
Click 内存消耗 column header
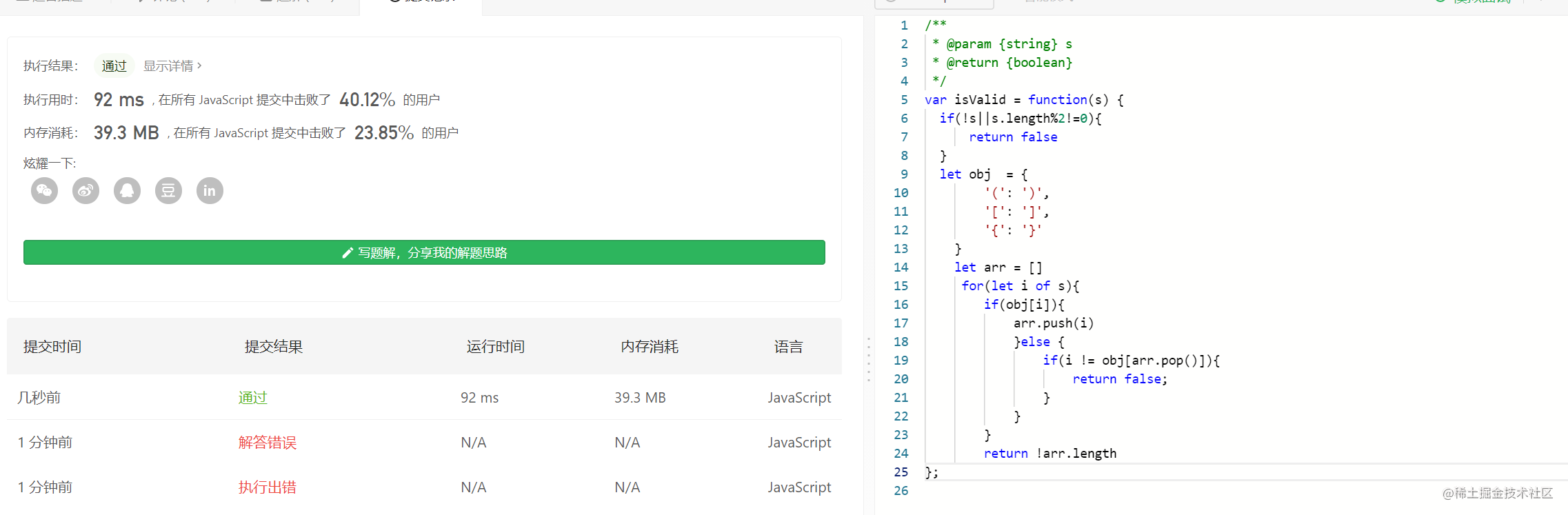point(650,347)
